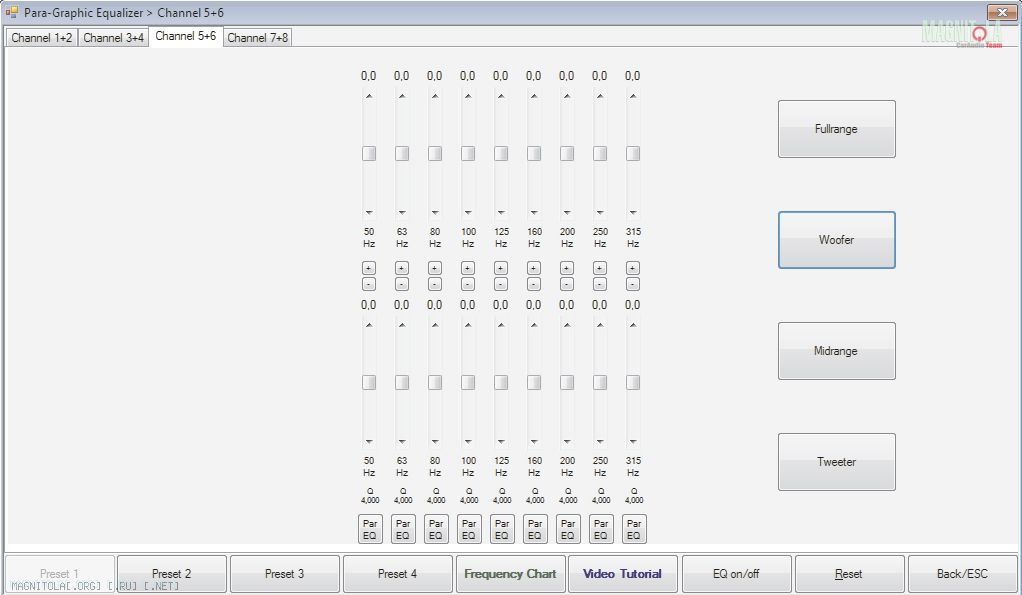1022x595 pixels.
Task: Click the down arrow of upper 160 Hz slider
Action: [534, 212]
